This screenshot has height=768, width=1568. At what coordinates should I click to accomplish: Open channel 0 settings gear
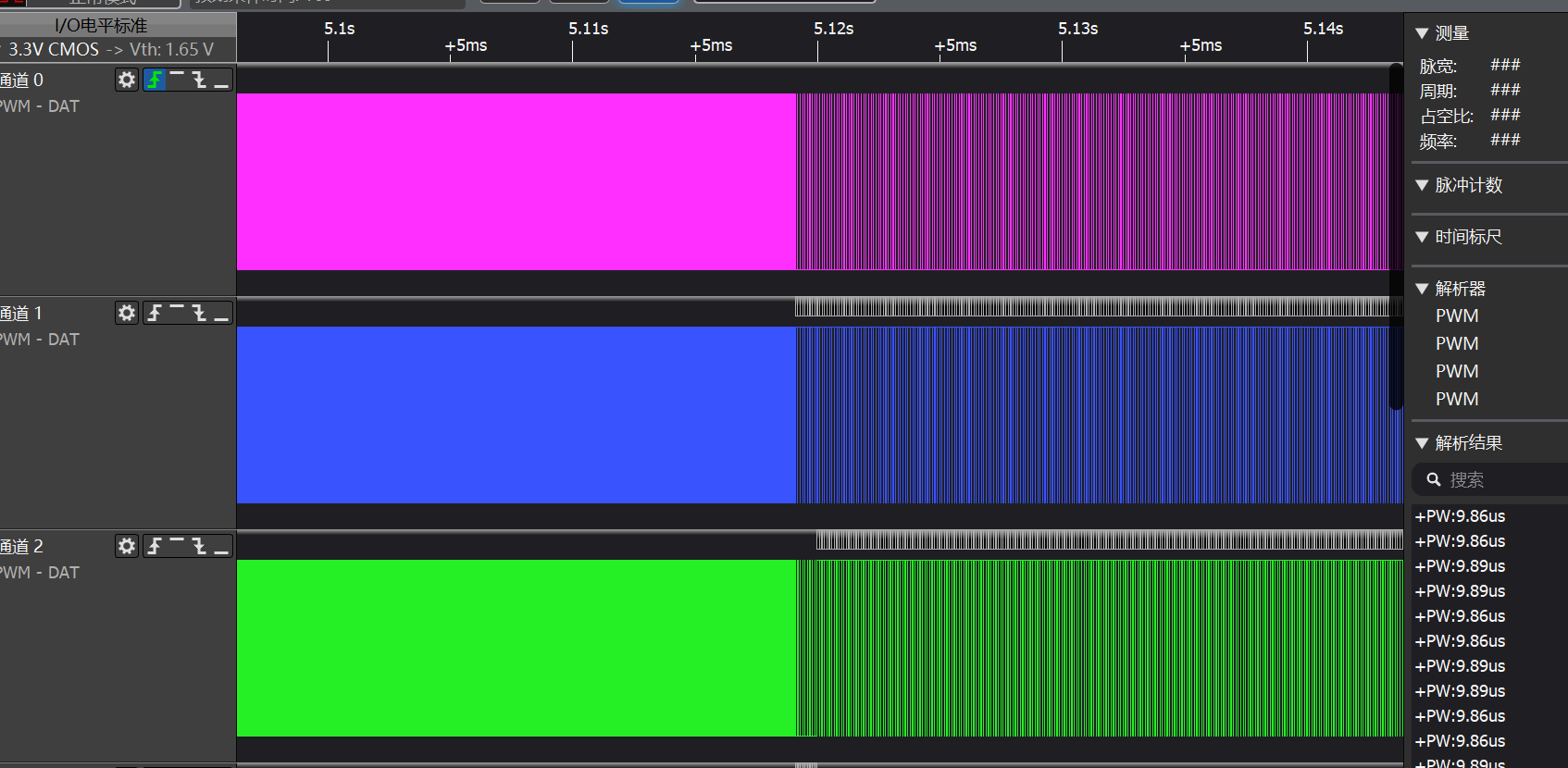[x=127, y=81]
